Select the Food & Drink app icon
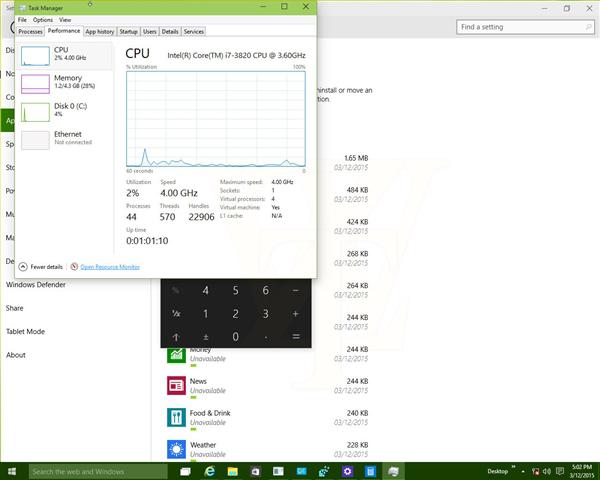Screen dimensions: 600x480 [175, 416]
